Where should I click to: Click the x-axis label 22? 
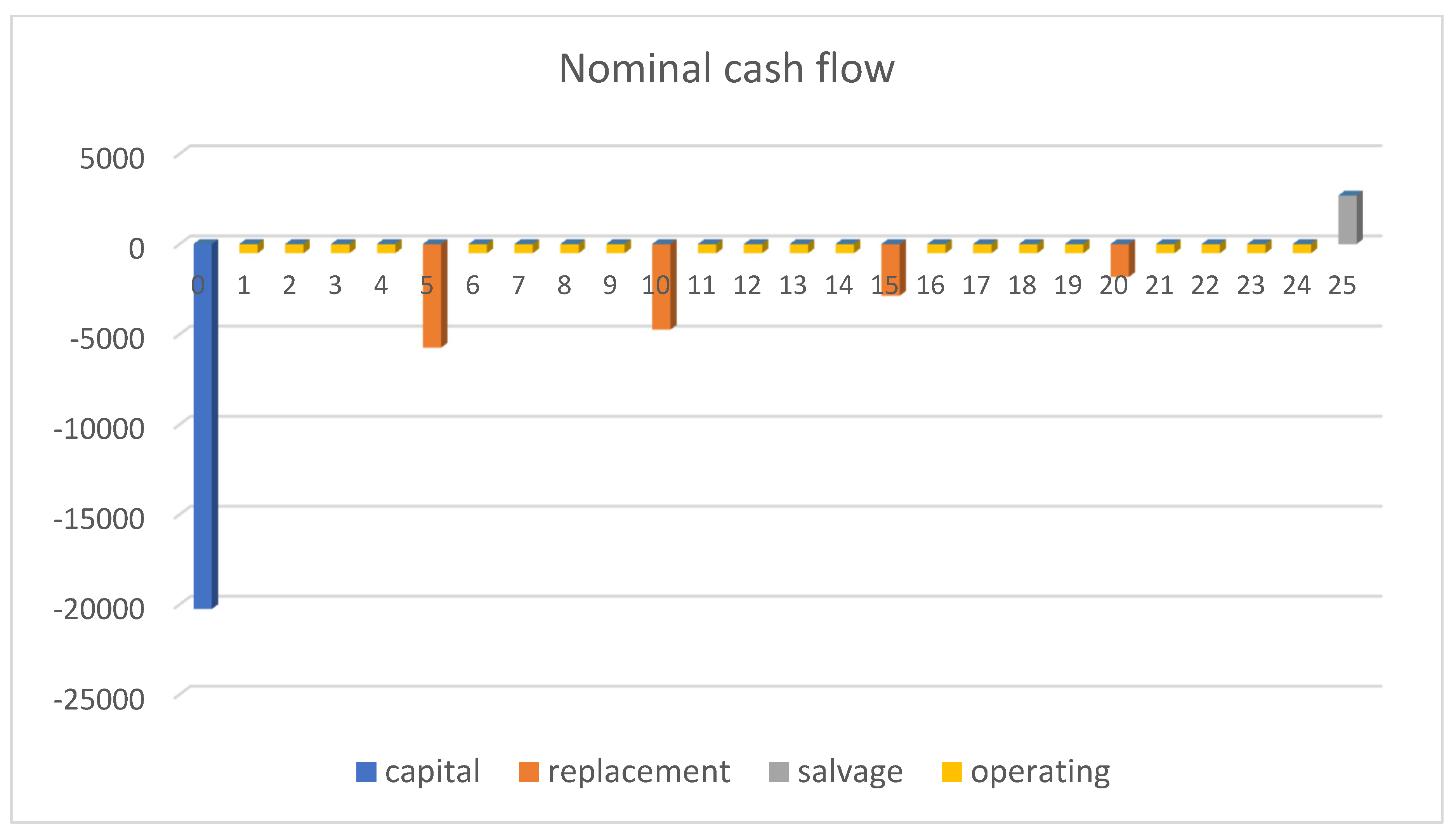(1205, 285)
